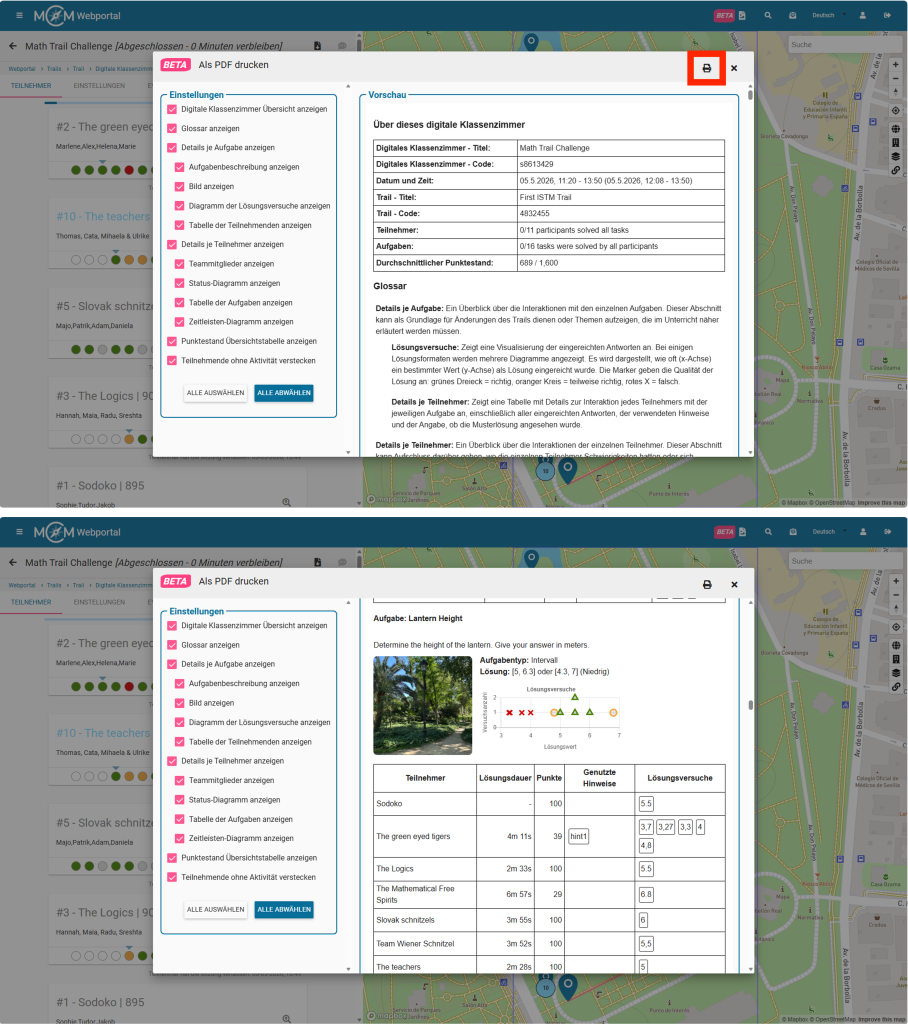
Task: Switch to the EINSTELLUNGEN tab in the upper screenshot
Action: (99, 86)
